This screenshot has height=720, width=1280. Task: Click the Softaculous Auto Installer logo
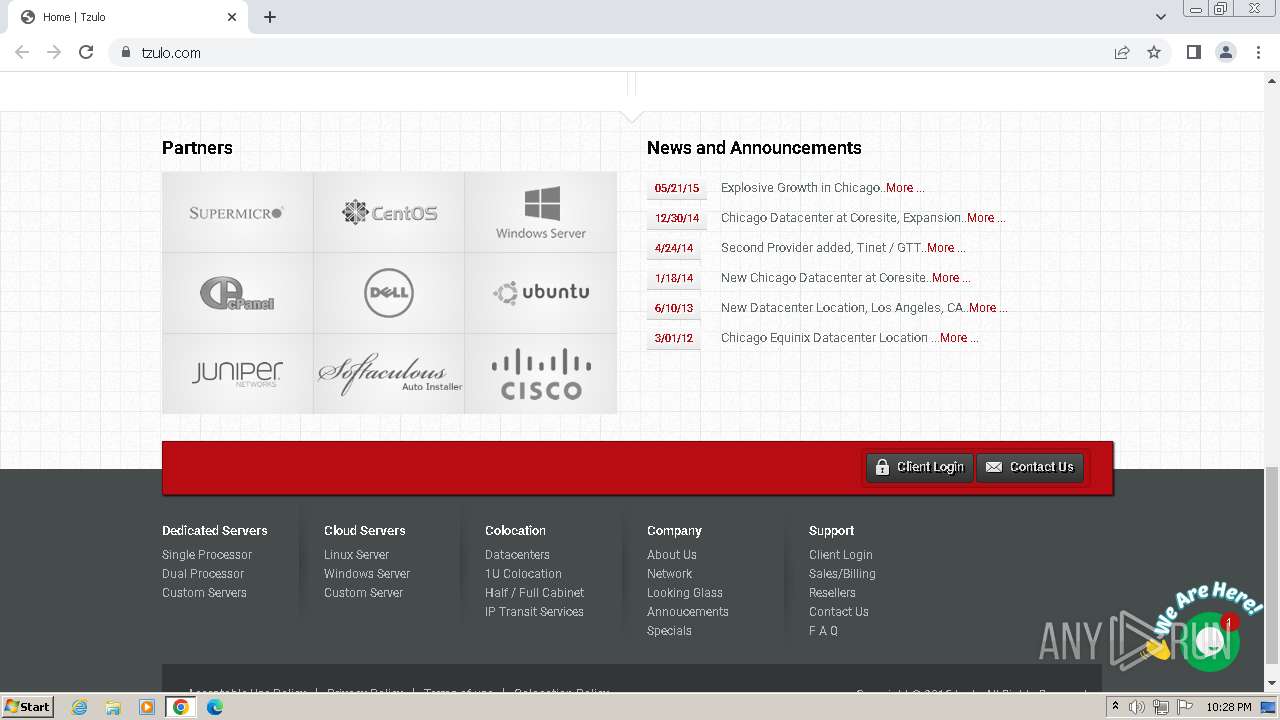389,373
